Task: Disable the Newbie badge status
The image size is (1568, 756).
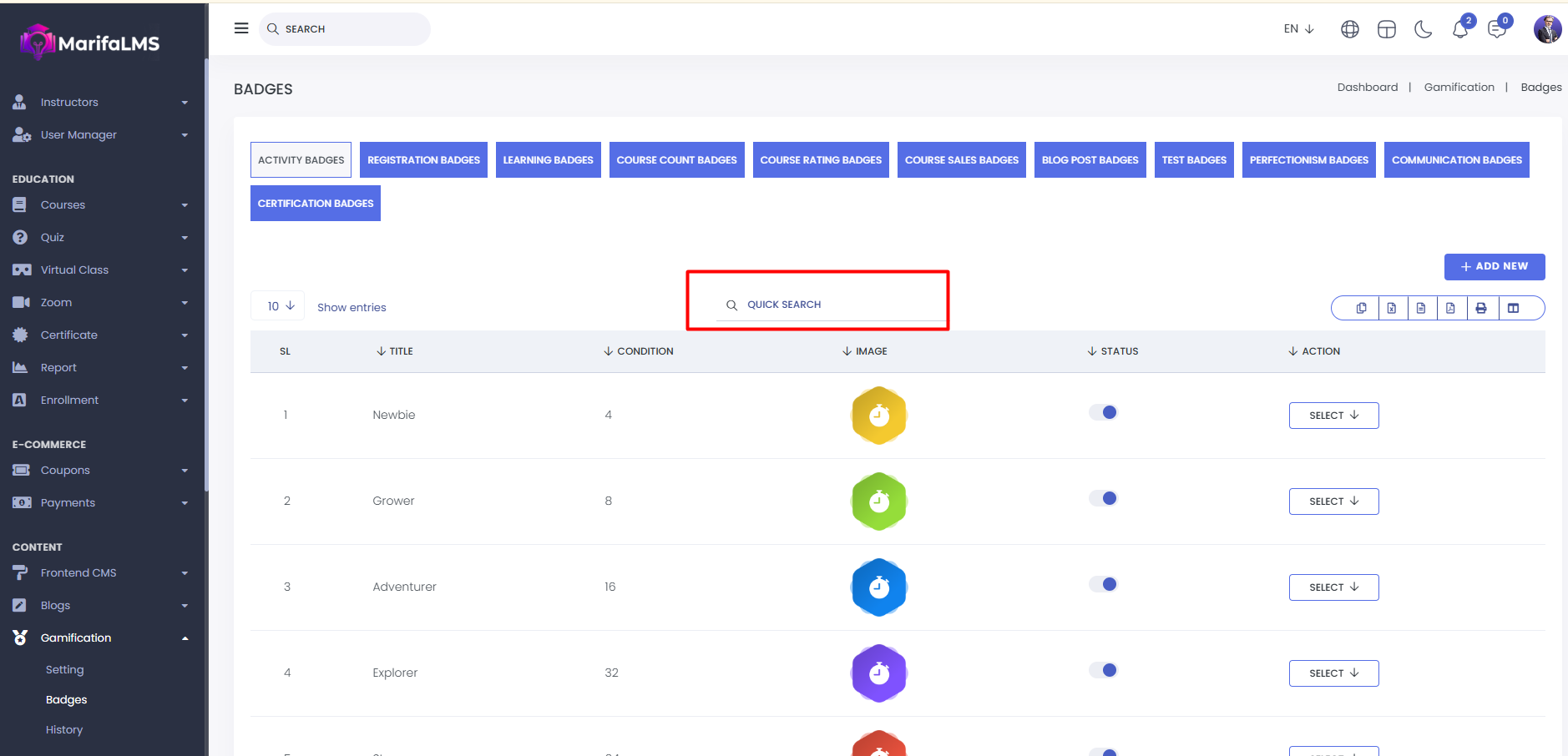Action: (x=1103, y=412)
